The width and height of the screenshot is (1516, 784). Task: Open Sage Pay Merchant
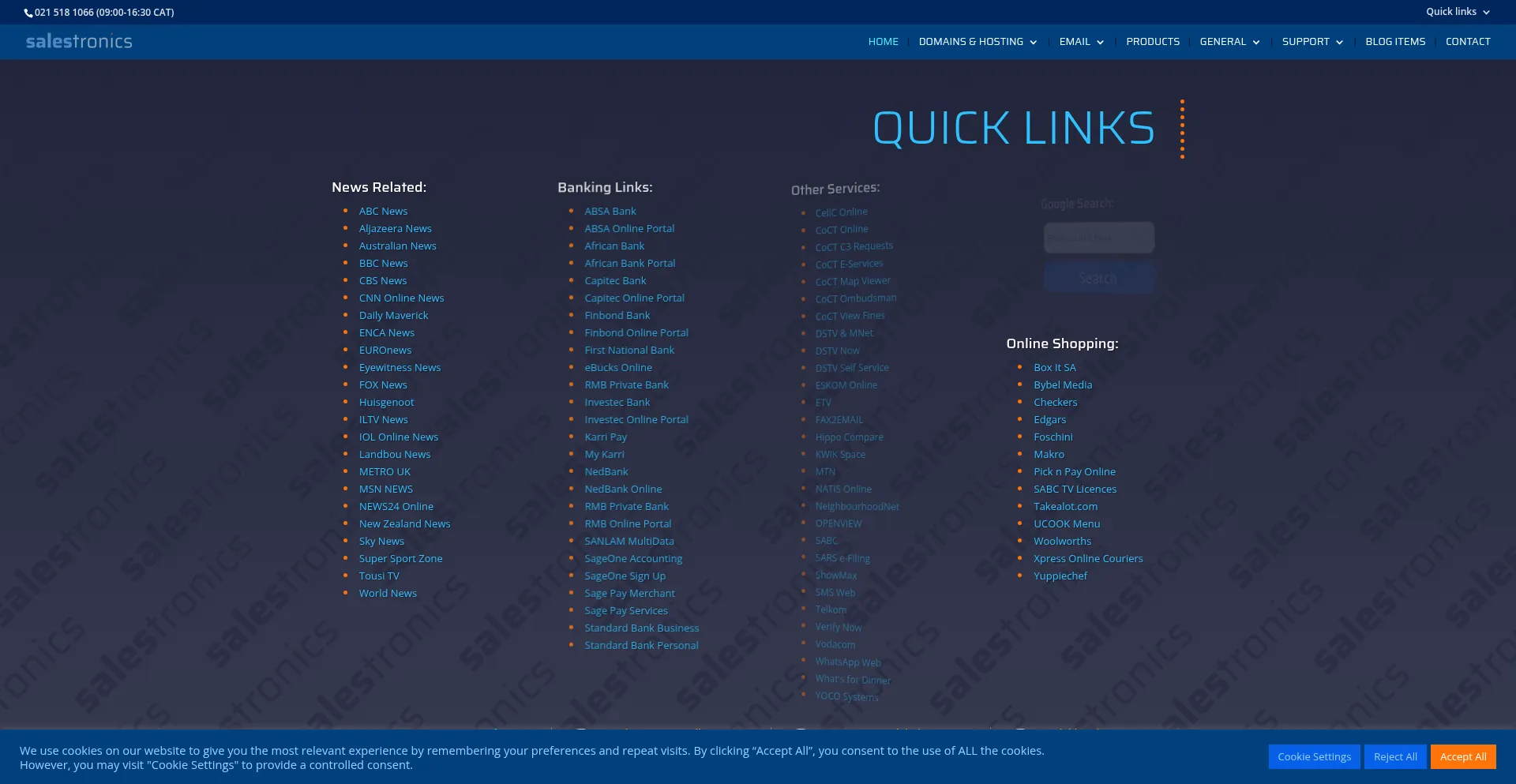[x=630, y=594]
